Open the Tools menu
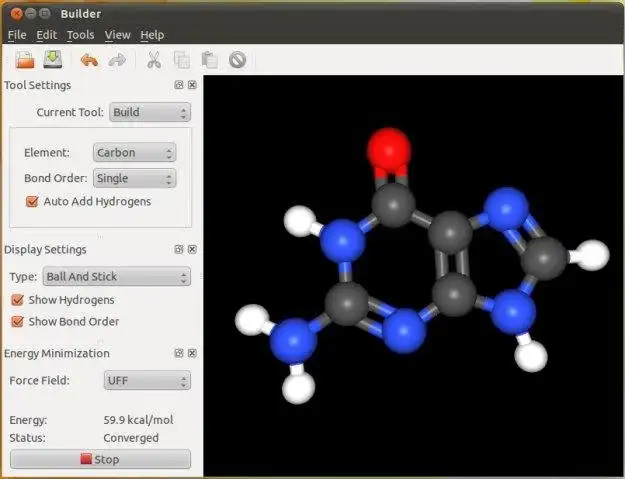The image size is (625, 479). pos(81,35)
